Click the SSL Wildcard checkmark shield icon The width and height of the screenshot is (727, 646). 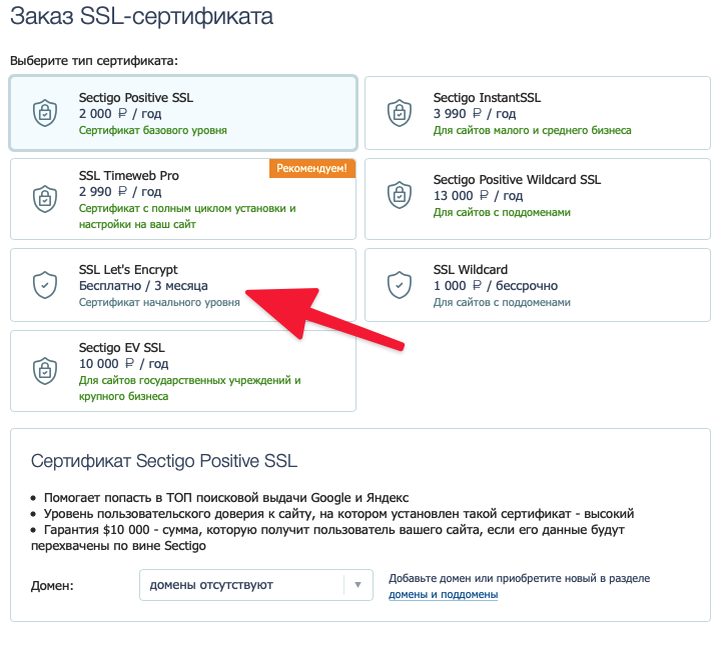[399, 285]
